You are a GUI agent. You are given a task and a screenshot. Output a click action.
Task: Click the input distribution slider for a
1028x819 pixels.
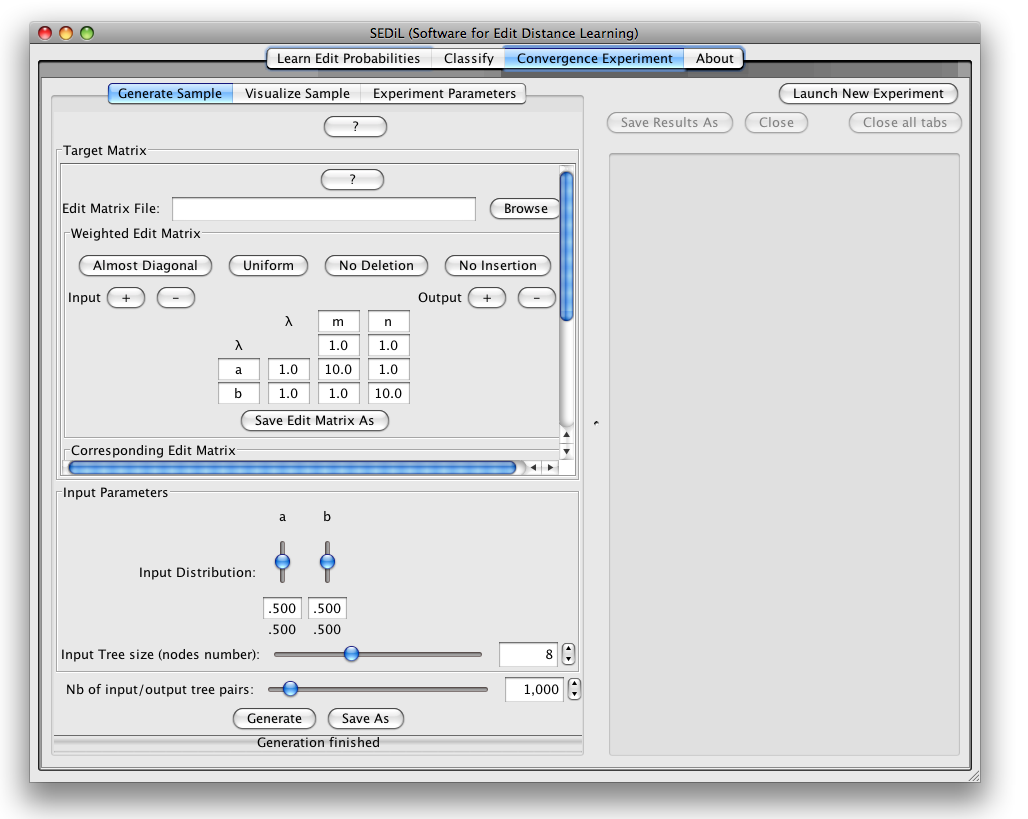(282, 562)
